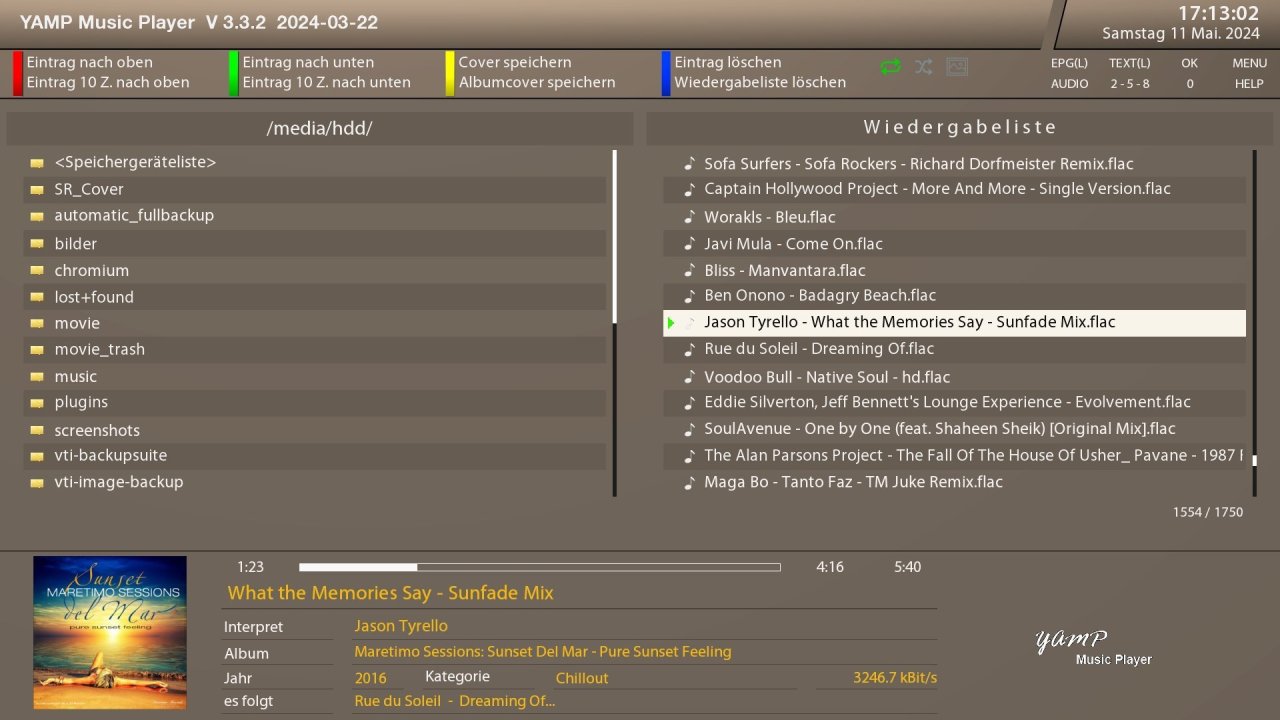Toggle the slideshow picture icon
Viewport: 1280px width, 720px height.
(x=957, y=67)
